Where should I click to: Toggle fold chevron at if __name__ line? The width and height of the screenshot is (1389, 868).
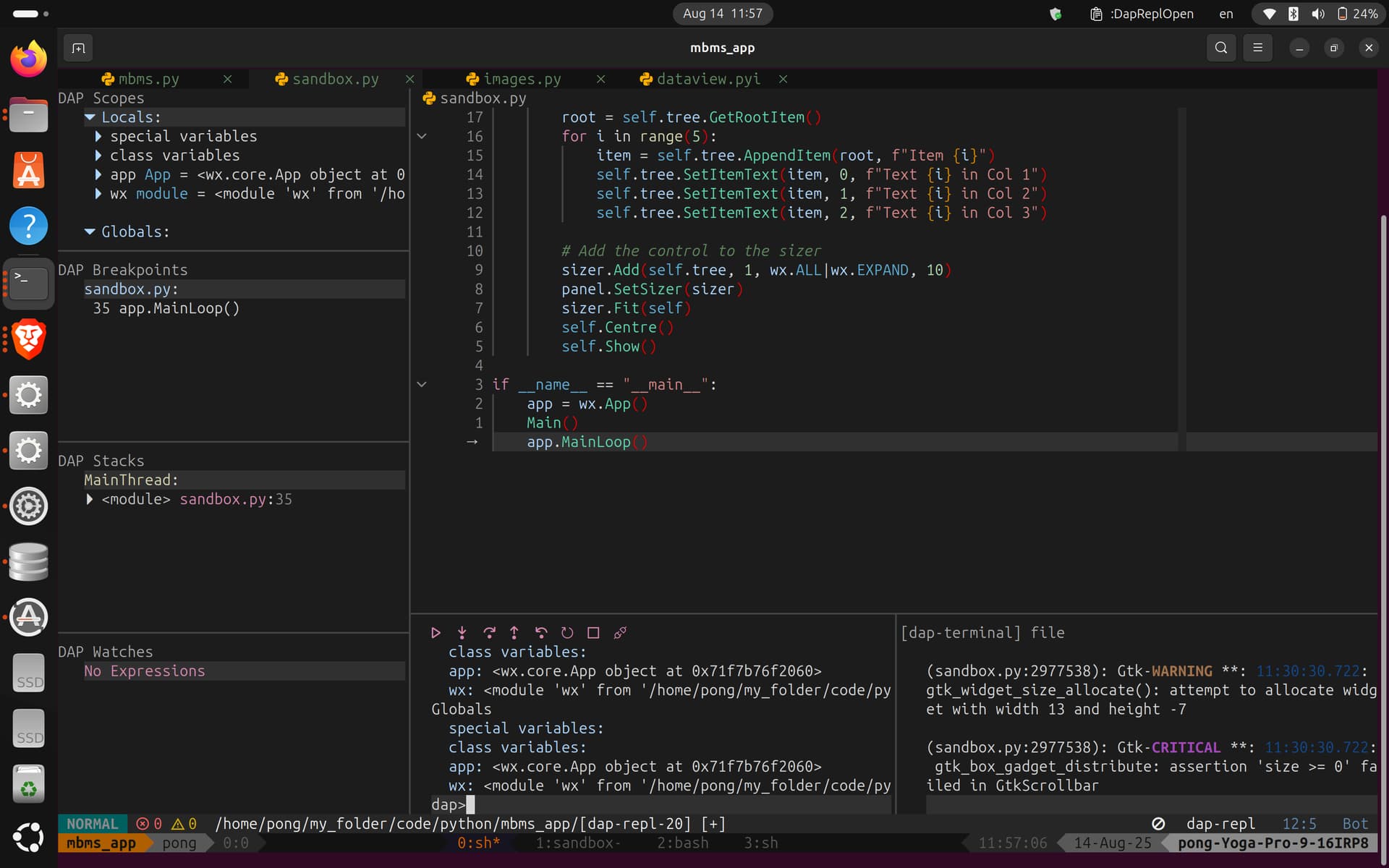[x=422, y=385]
